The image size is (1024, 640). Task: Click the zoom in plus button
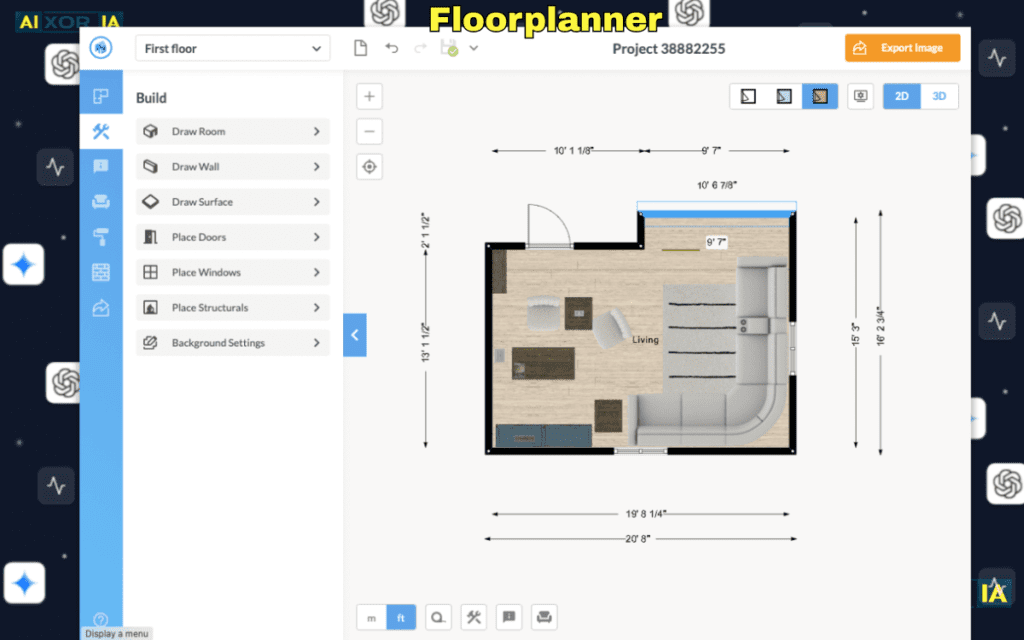tap(369, 96)
